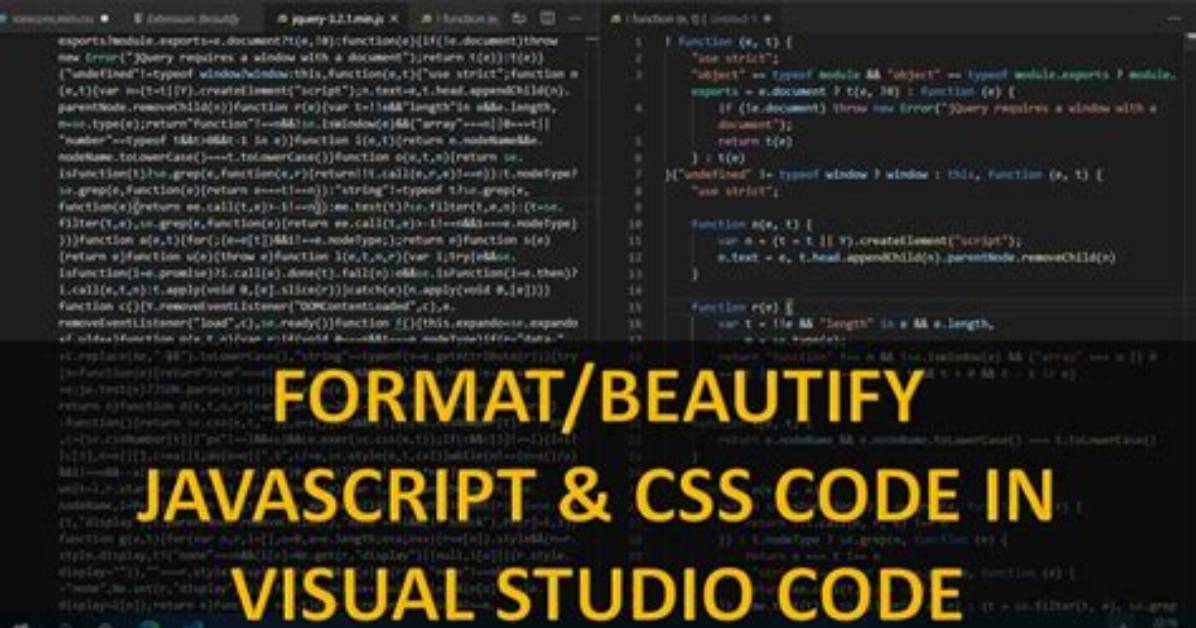Image resolution: width=1196 pixels, height=628 pixels.
Task: Click 'function c(){Y.removeEventListener' line in left editor
Action: pos(258,306)
